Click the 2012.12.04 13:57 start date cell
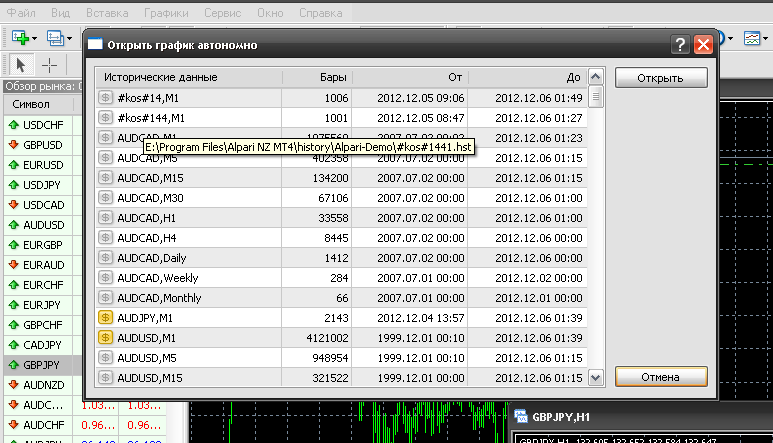The height and width of the screenshot is (443, 773). 421,318
